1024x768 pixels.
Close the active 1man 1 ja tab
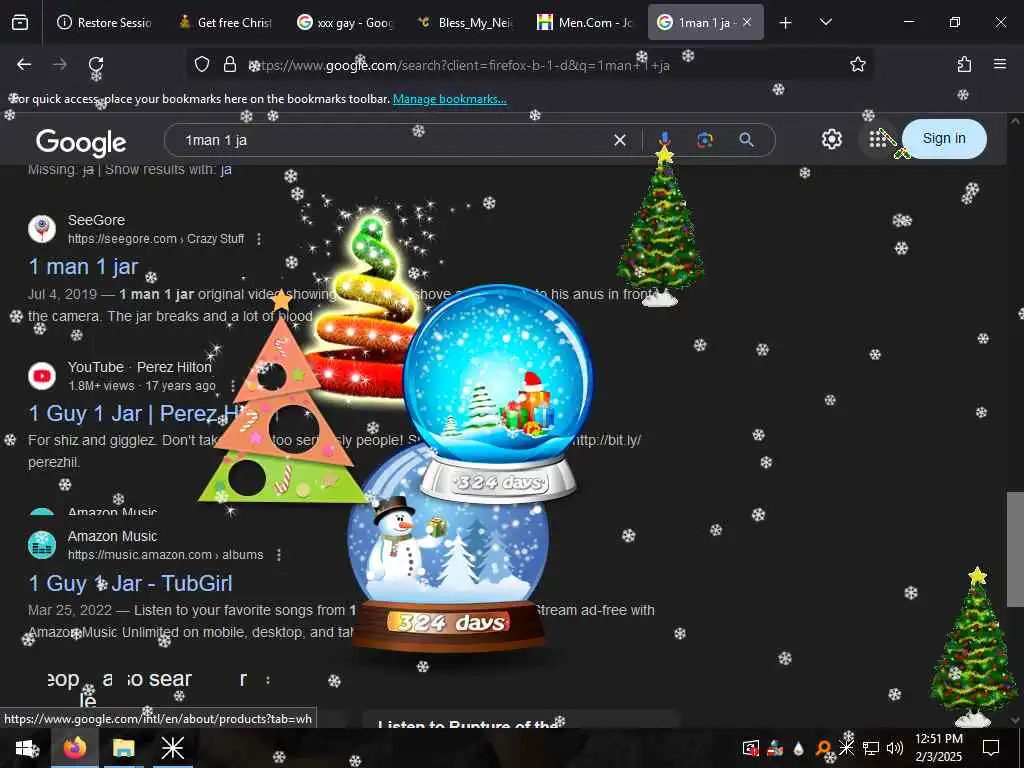click(x=747, y=22)
